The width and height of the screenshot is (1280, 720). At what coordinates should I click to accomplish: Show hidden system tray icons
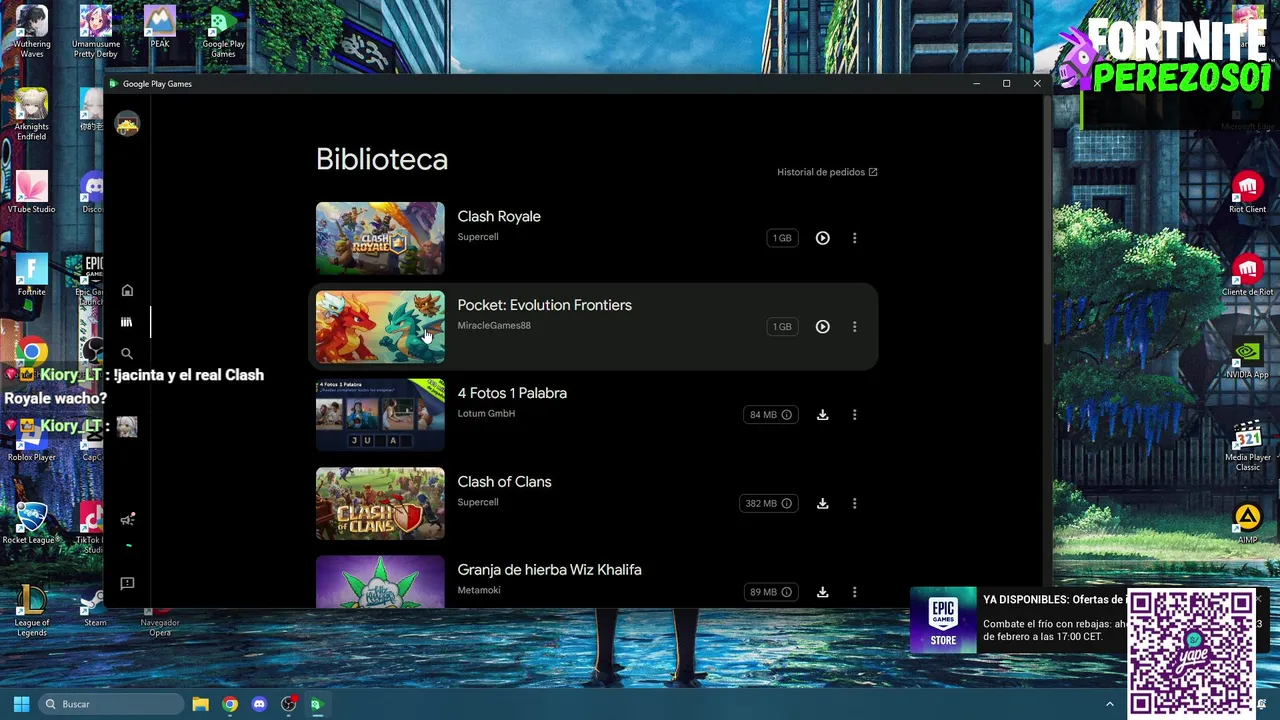pos(1109,704)
